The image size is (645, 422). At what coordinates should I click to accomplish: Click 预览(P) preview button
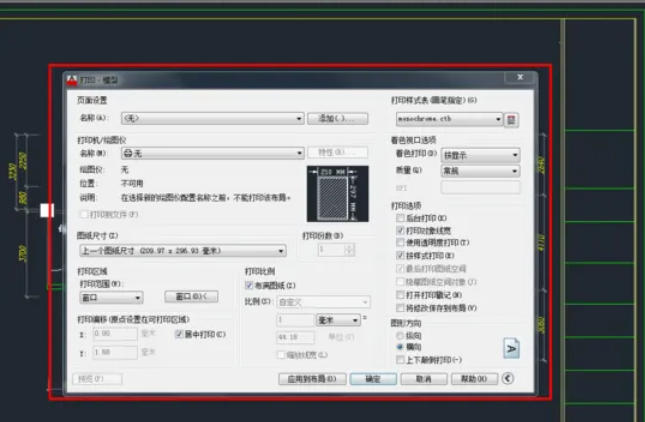coord(97,379)
